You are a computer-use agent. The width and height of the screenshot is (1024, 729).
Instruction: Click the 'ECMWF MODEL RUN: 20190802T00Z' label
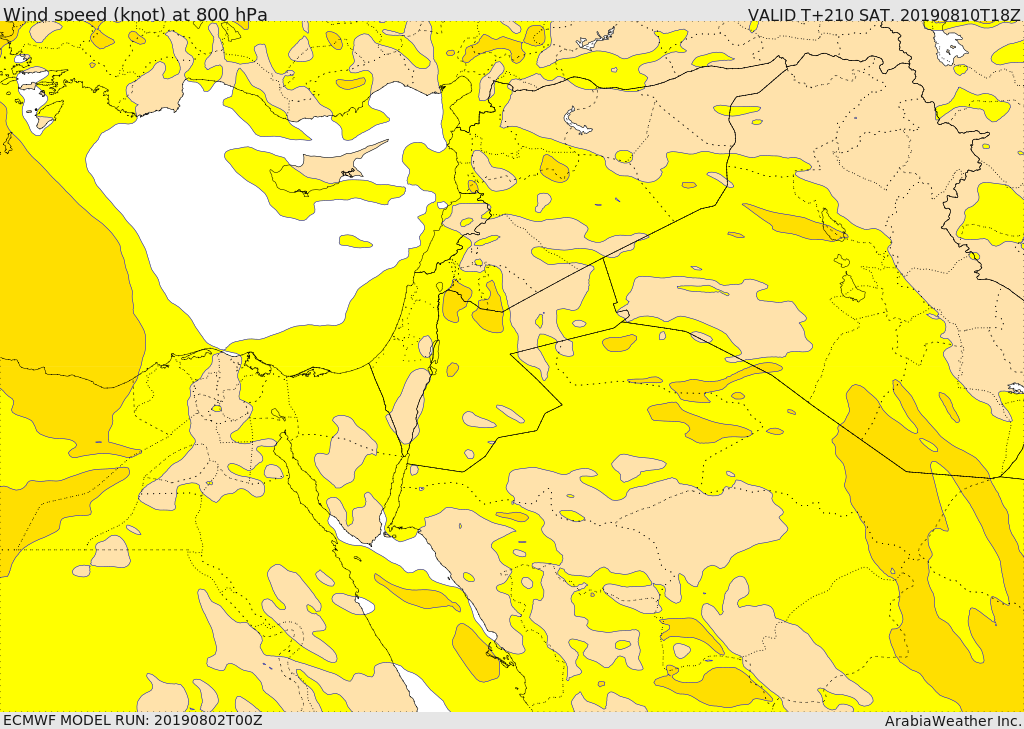(133, 720)
